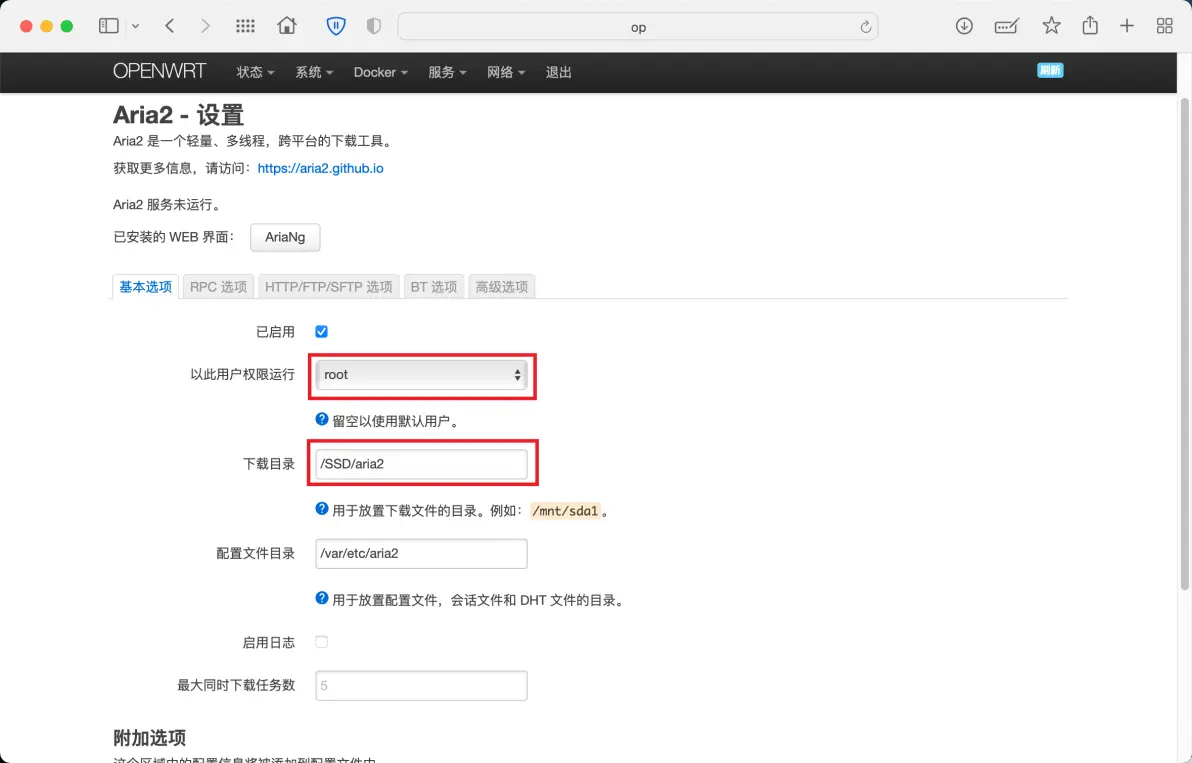Image resolution: width=1192 pixels, height=763 pixels.
Task: Click the 附加选项 heading
Action: (x=149, y=738)
